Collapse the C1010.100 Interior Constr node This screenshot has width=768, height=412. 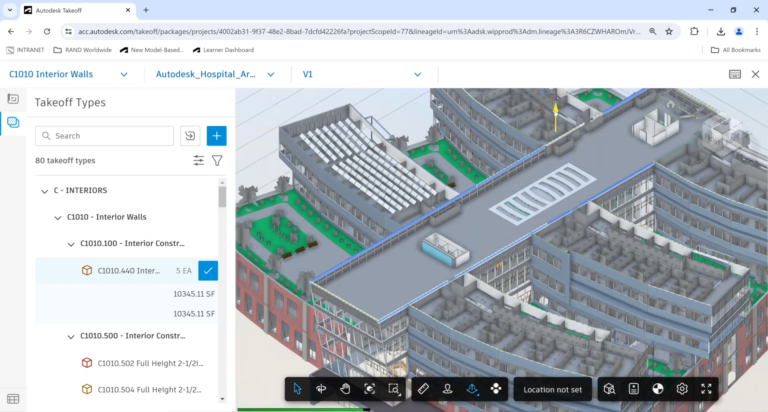[x=71, y=244]
